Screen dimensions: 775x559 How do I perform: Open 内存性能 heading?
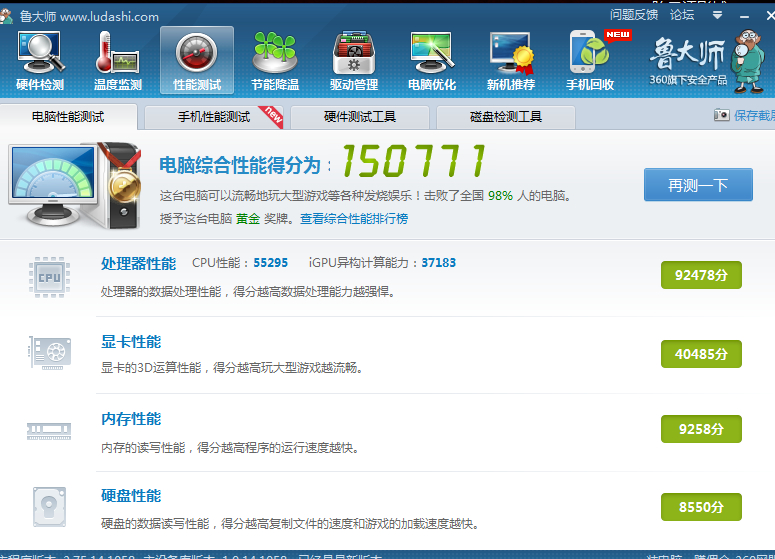pyautogui.click(x=131, y=419)
